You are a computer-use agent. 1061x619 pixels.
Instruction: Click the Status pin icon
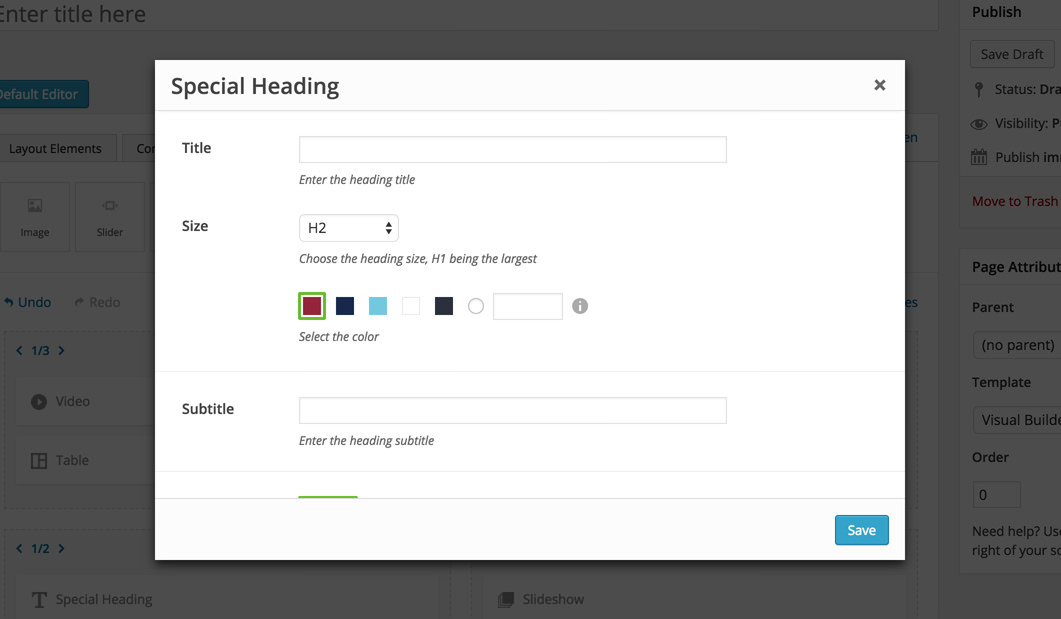tap(978, 89)
